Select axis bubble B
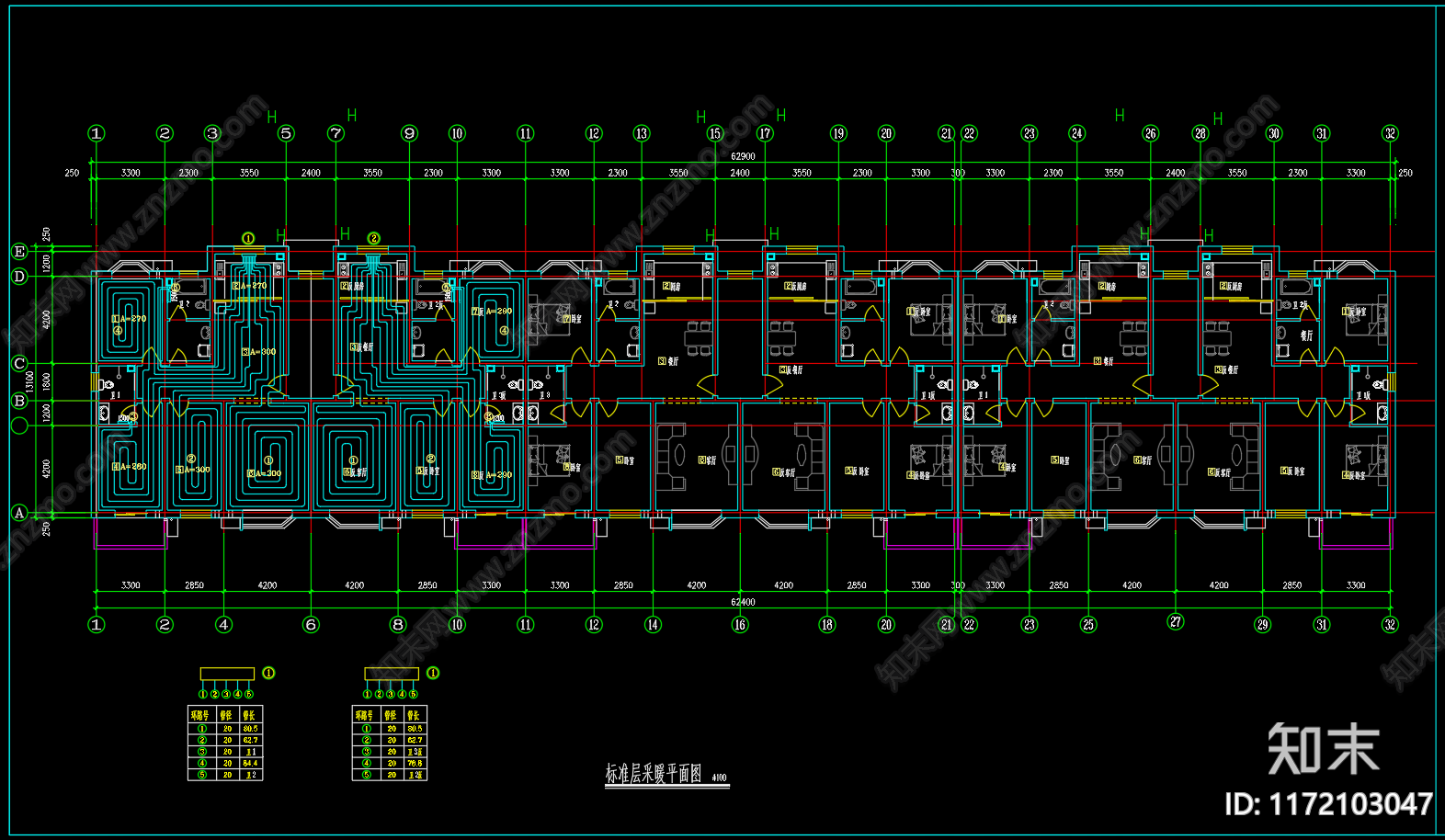The image size is (1445, 840). point(19,401)
